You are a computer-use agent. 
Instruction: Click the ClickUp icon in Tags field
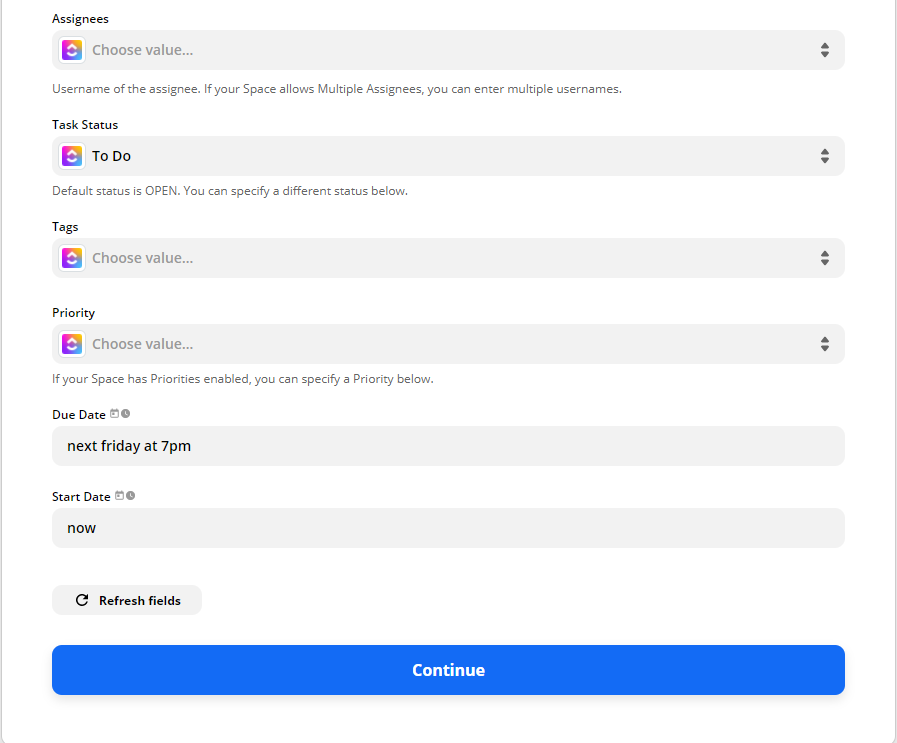point(72,258)
